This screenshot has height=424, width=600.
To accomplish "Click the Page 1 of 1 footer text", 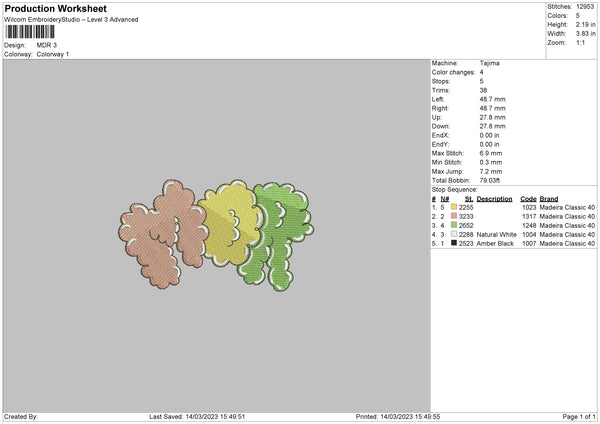I will coord(579,416).
